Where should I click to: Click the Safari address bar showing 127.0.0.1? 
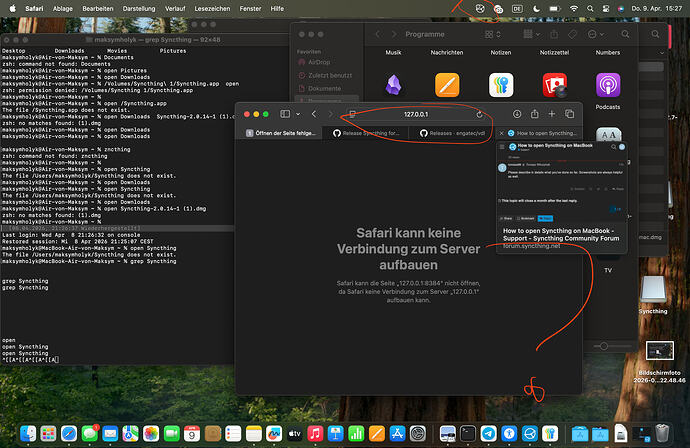[x=416, y=114]
